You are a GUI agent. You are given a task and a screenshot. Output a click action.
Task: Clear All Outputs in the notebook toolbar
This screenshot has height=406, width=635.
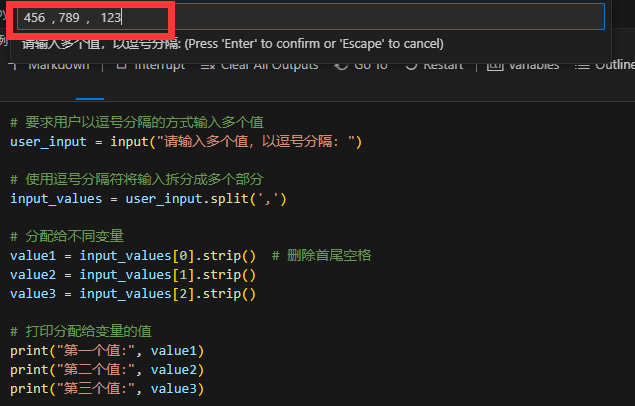260,66
